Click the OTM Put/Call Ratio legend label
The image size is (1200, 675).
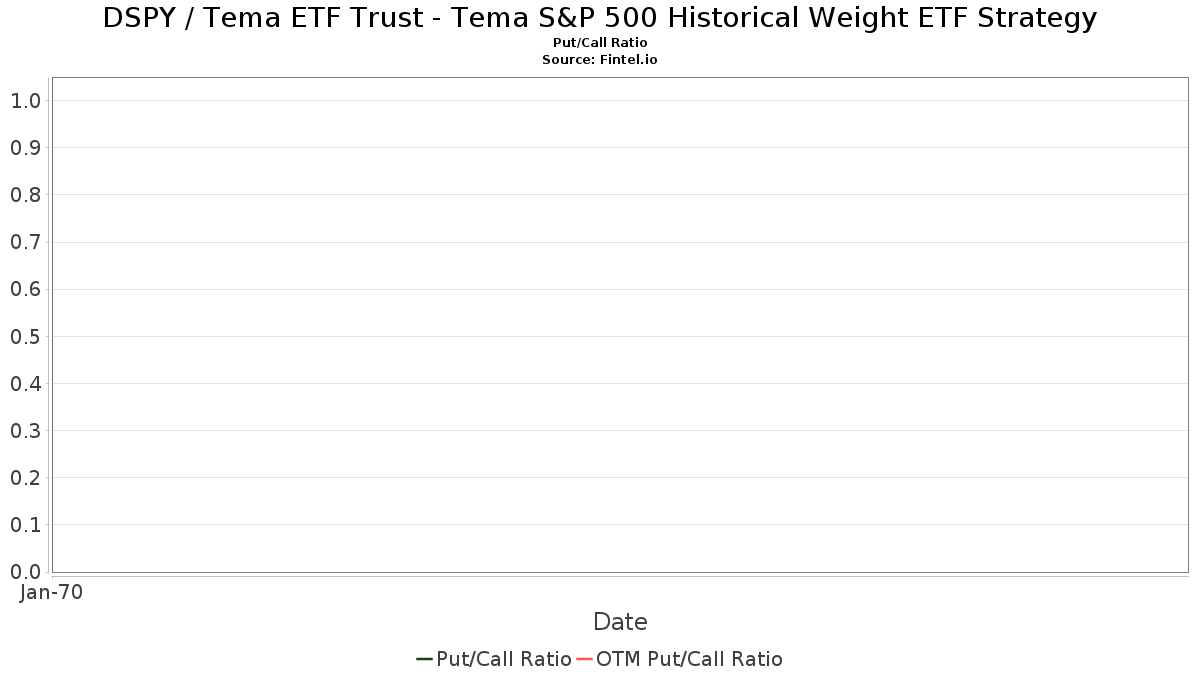click(x=689, y=659)
